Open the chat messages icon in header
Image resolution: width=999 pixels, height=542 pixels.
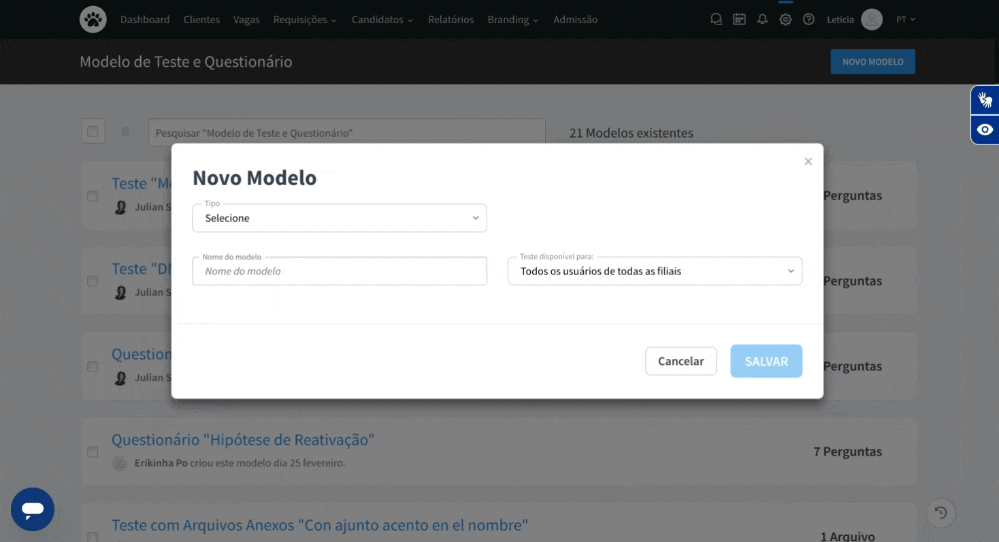point(716,20)
